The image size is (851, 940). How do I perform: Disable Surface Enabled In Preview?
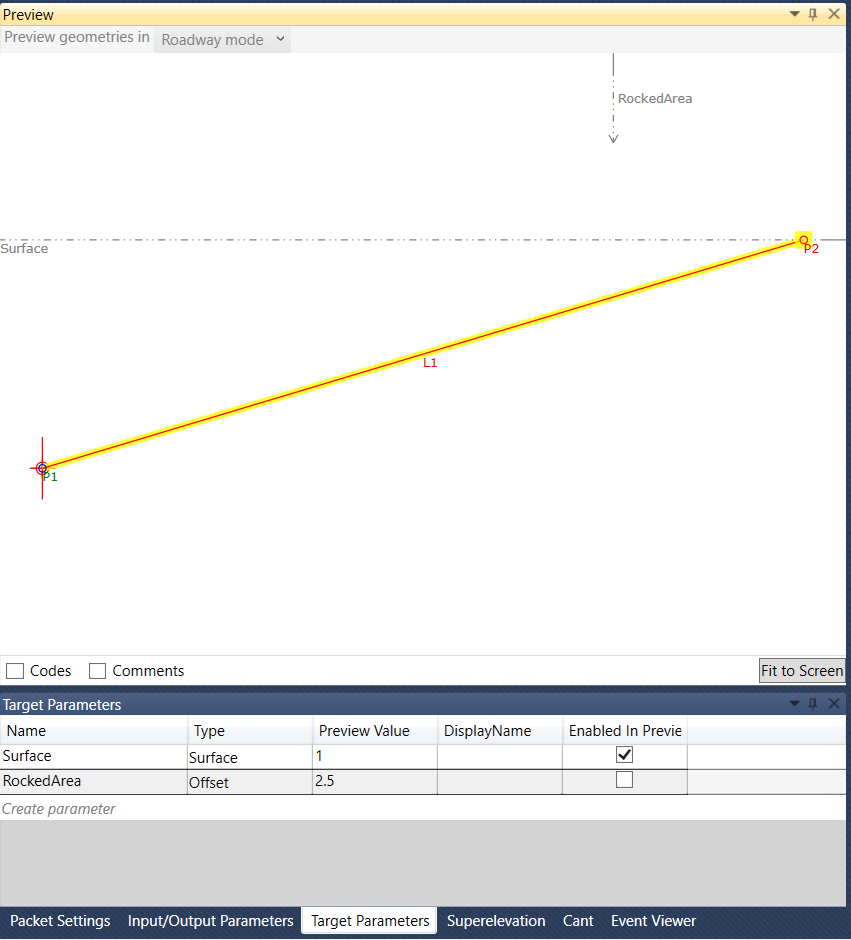[624, 755]
